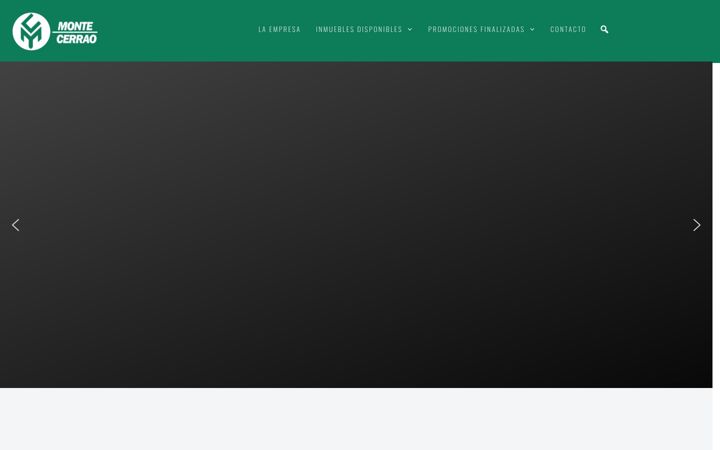
Task: Expand Promociones Finalizadas chevron
Action: [x=532, y=29]
